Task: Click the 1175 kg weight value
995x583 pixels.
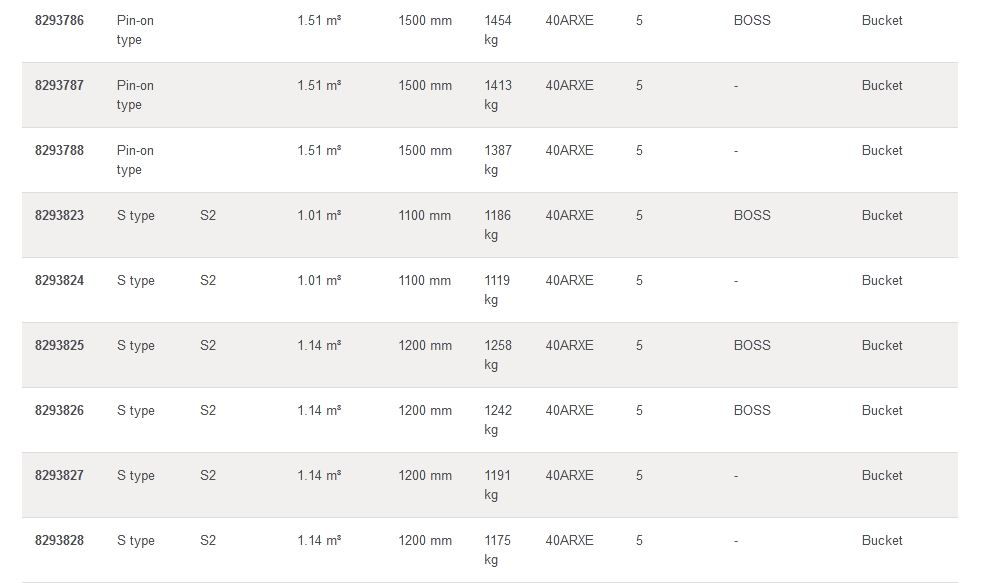Action: [497, 550]
